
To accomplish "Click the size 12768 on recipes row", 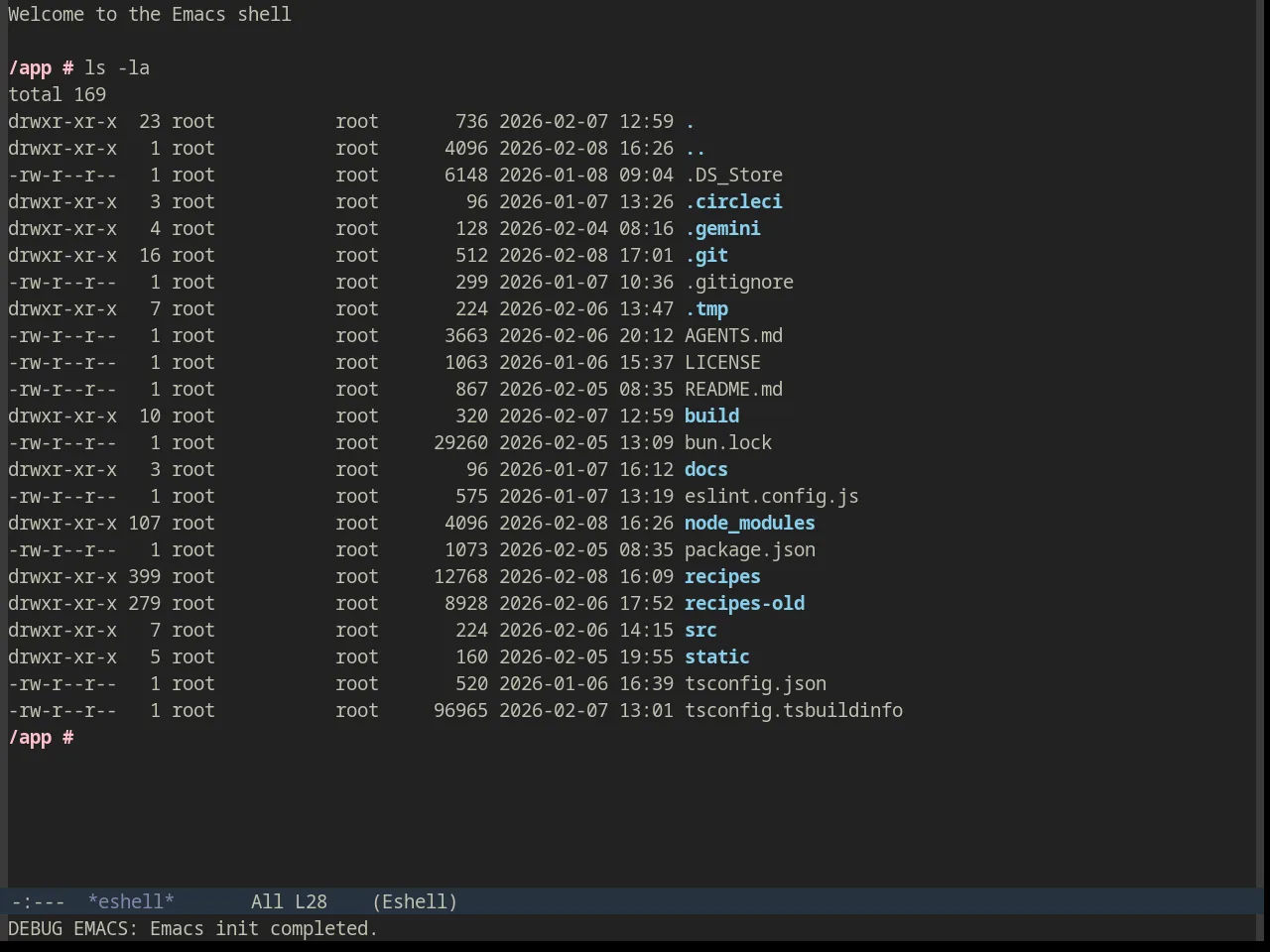I will coord(460,576).
